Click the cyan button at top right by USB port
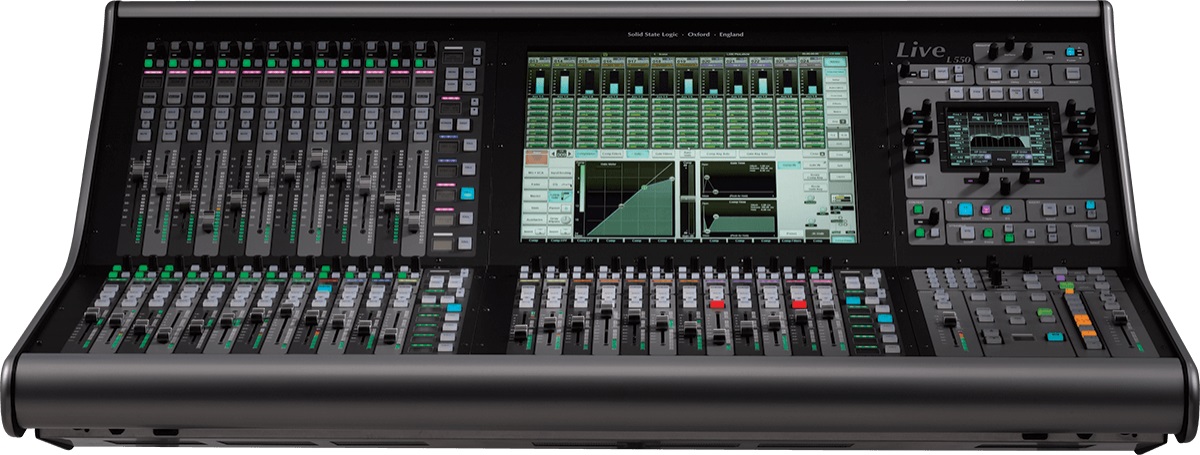 (x=1070, y=52)
